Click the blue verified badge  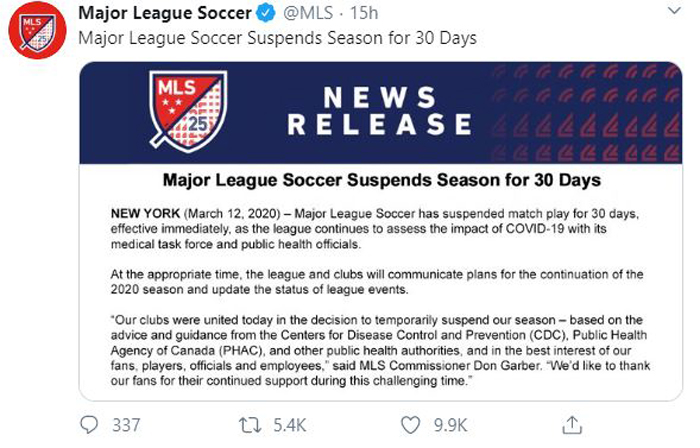pyautogui.click(x=266, y=13)
